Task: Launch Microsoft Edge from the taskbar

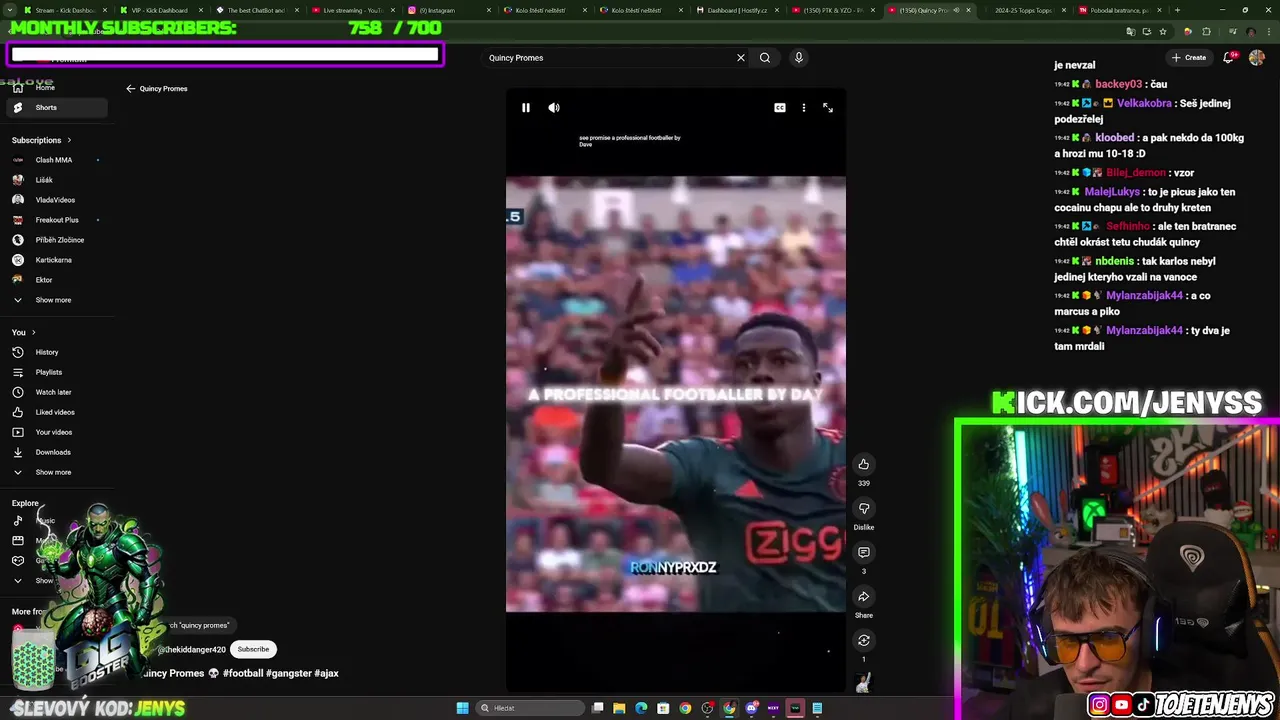Action: (x=641, y=708)
